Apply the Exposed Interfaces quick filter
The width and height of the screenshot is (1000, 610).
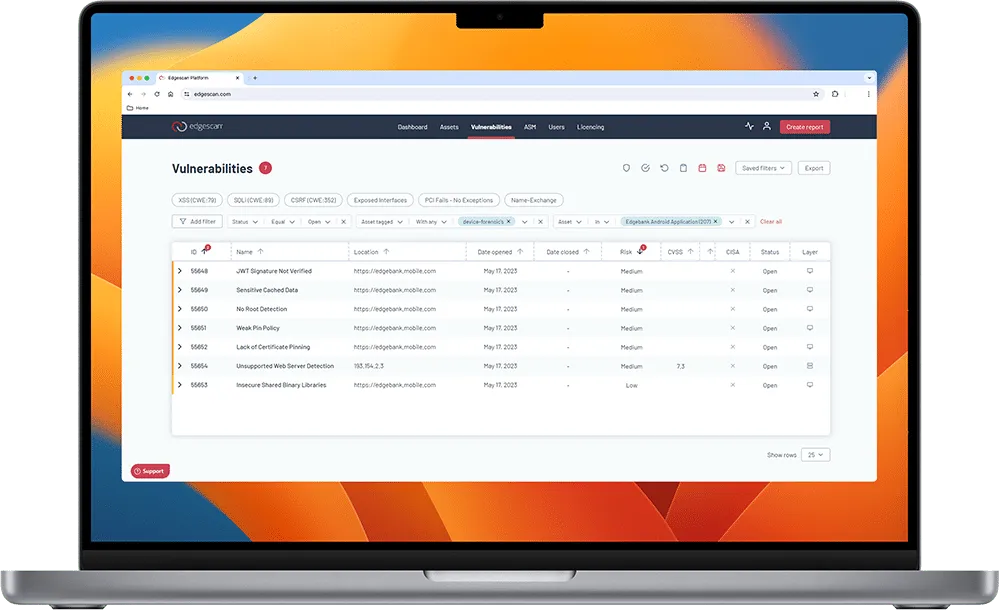coord(380,200)
